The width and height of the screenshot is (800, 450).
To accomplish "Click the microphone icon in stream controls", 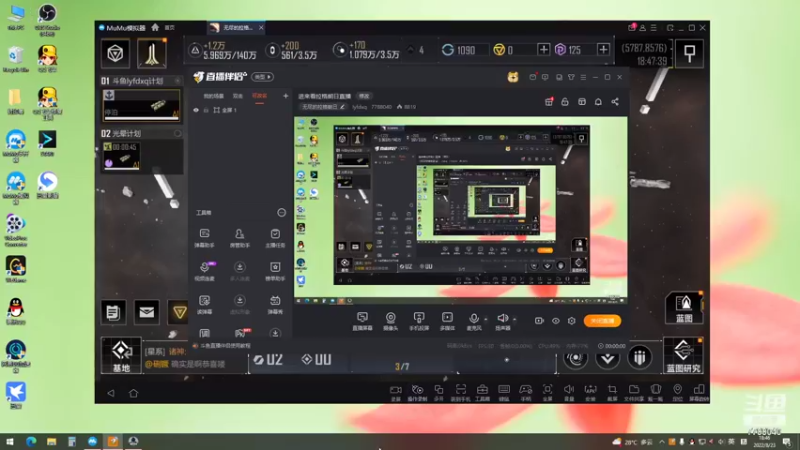I will coord(474,319).
